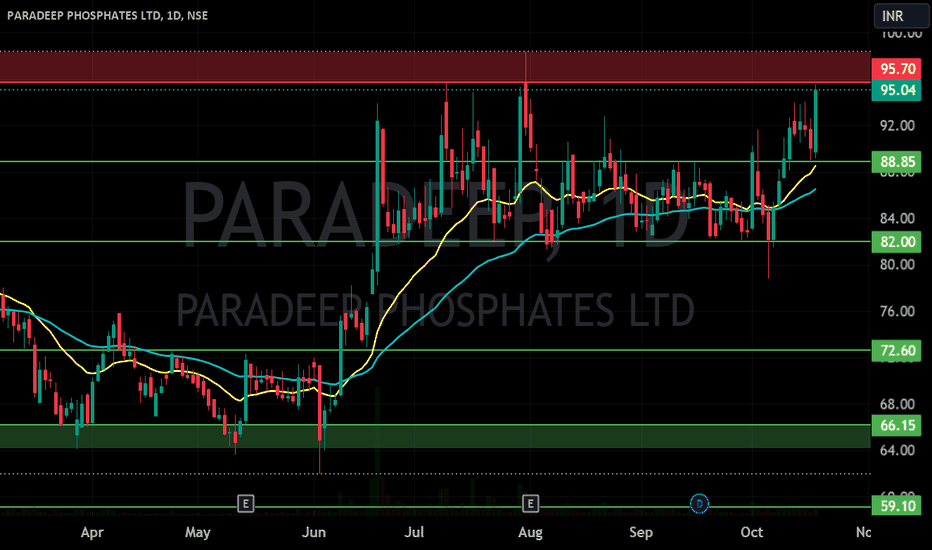Click the May label on time axis

point(197,532)
